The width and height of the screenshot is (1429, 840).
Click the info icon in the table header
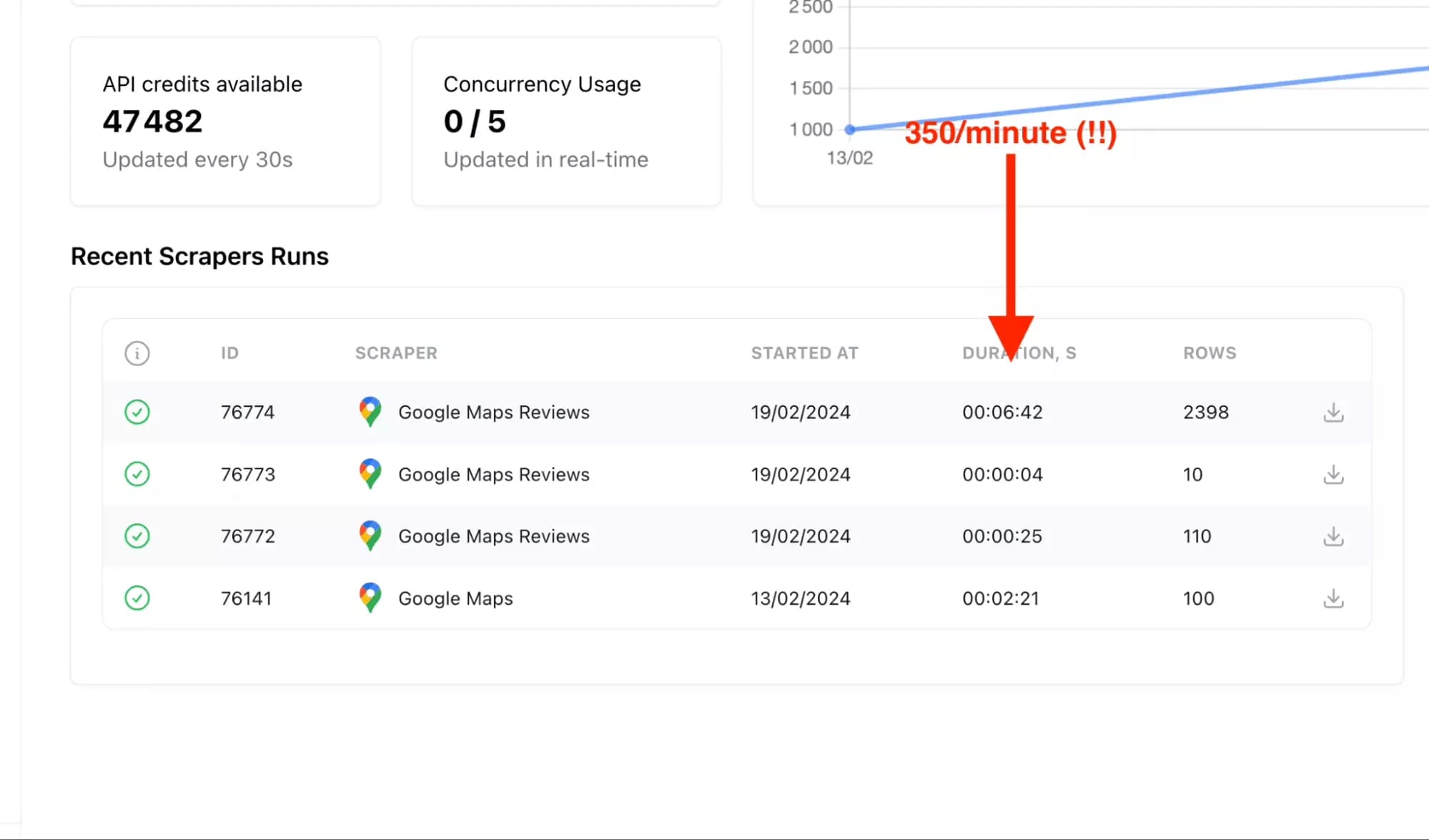pos(137,353)
